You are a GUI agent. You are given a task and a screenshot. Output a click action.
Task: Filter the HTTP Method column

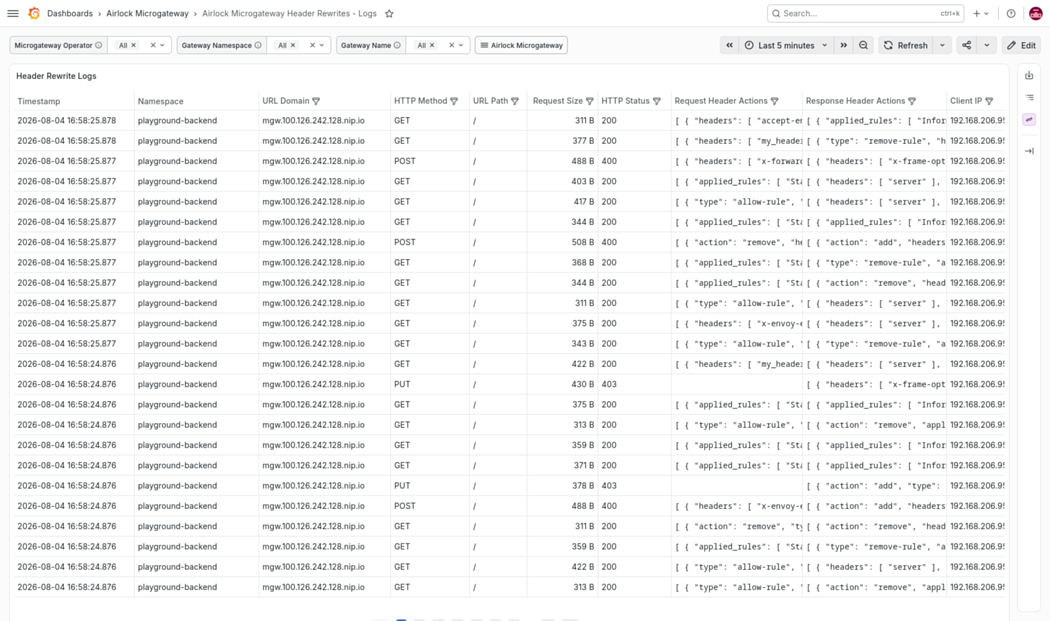click(x=454, y=101)
